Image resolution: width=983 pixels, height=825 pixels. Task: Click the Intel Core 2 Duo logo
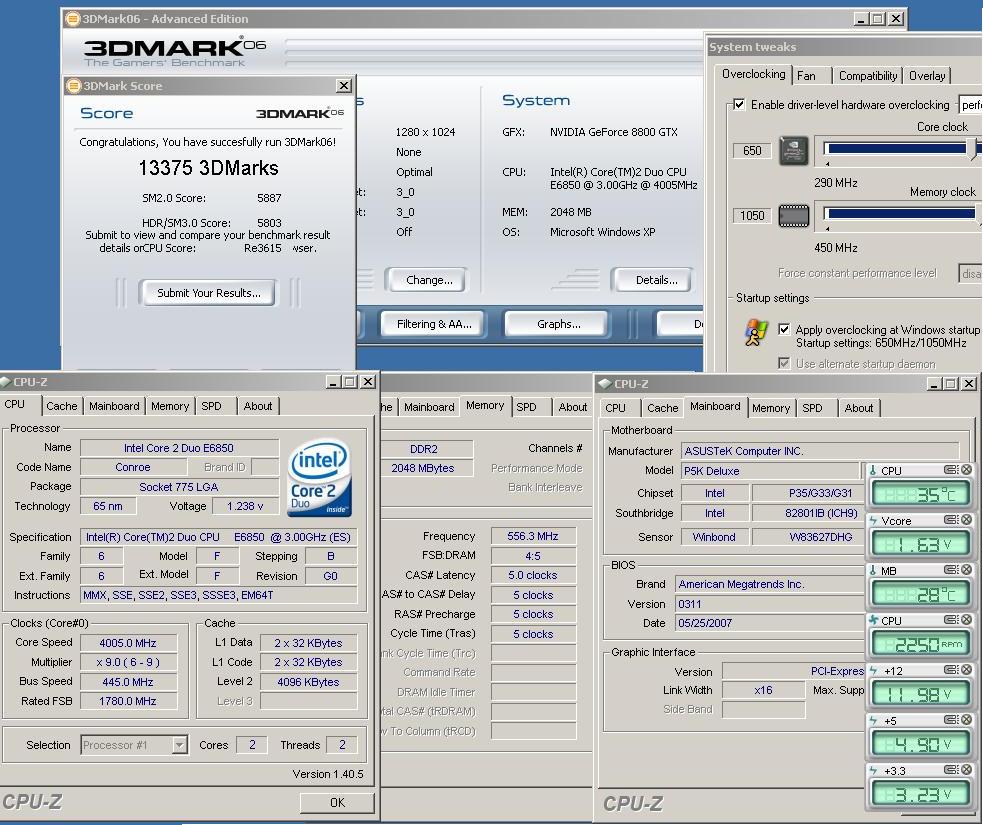point(319,478)
